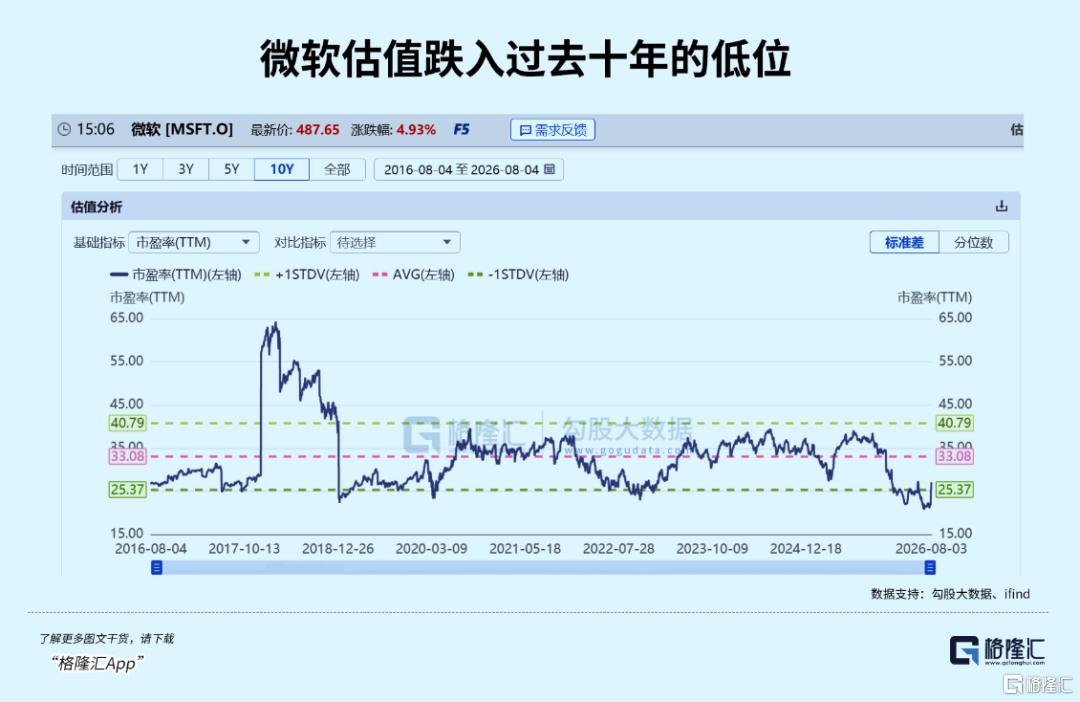
Task: Toggle the +1STDV(左轴) legend series
Action: (x=307, y=275)
